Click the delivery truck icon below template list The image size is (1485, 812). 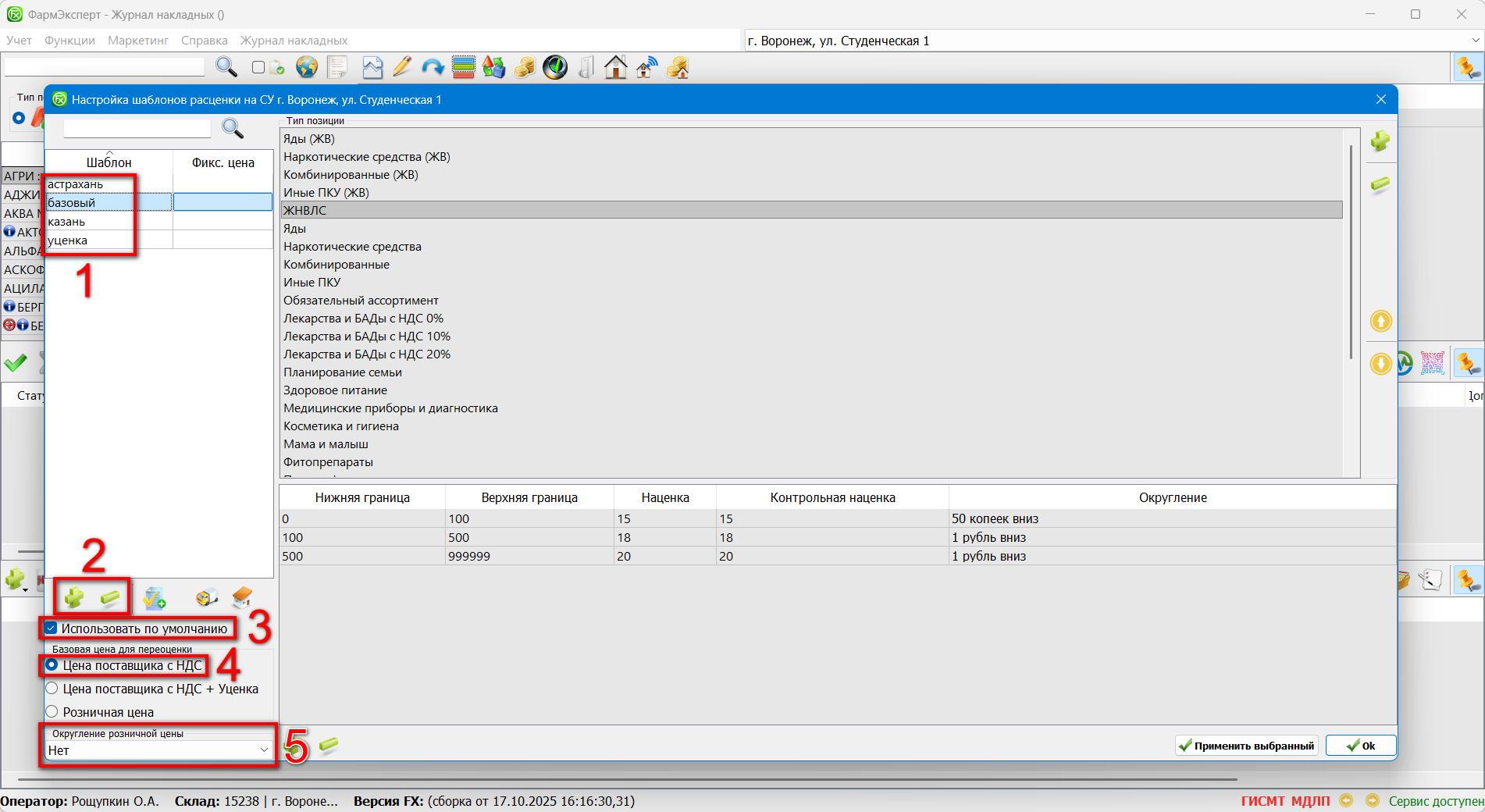point(206,598)
